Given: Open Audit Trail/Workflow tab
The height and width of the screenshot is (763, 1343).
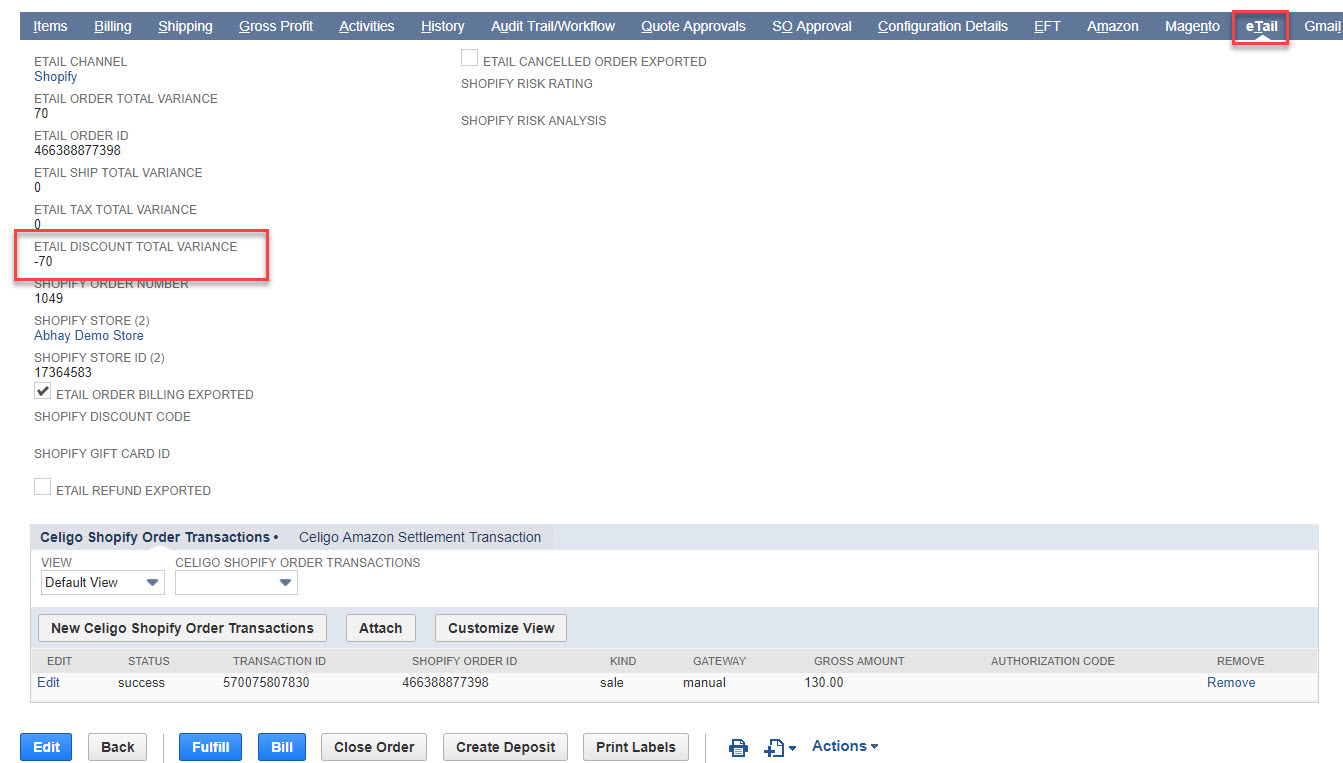Looking at the screenshot, I should click(x=553, y=26).
